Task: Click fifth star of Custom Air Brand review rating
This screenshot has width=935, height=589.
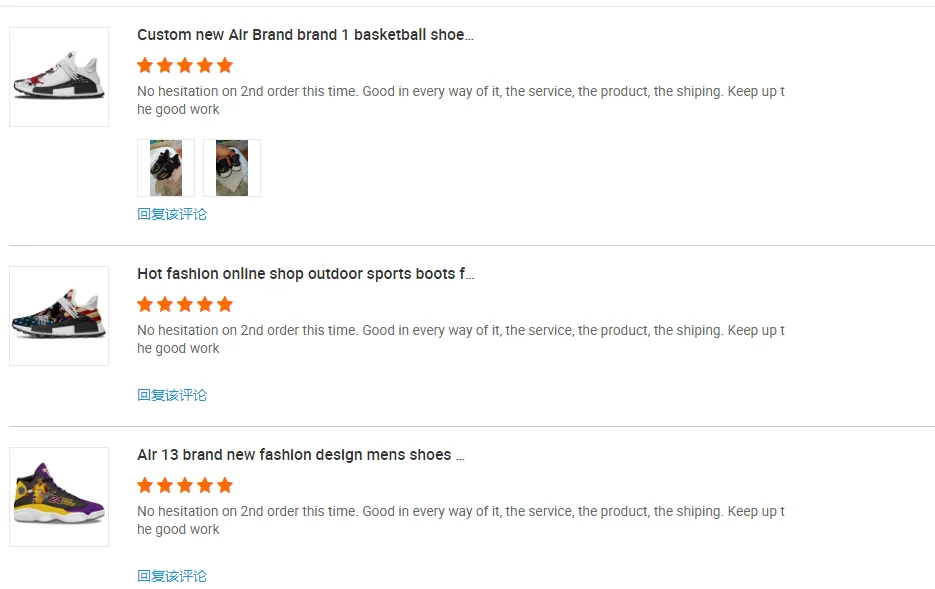Action: point(225,65)
